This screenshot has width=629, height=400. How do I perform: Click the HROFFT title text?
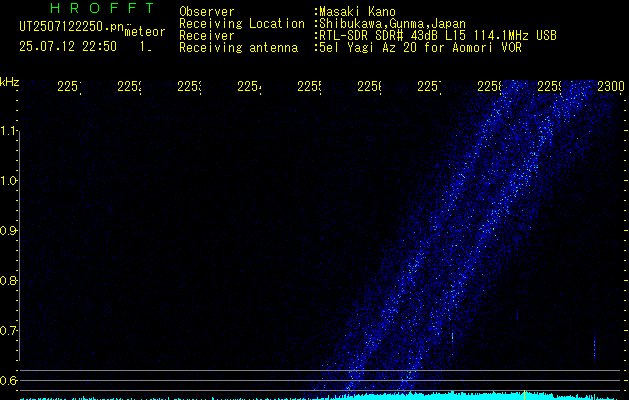102,8
